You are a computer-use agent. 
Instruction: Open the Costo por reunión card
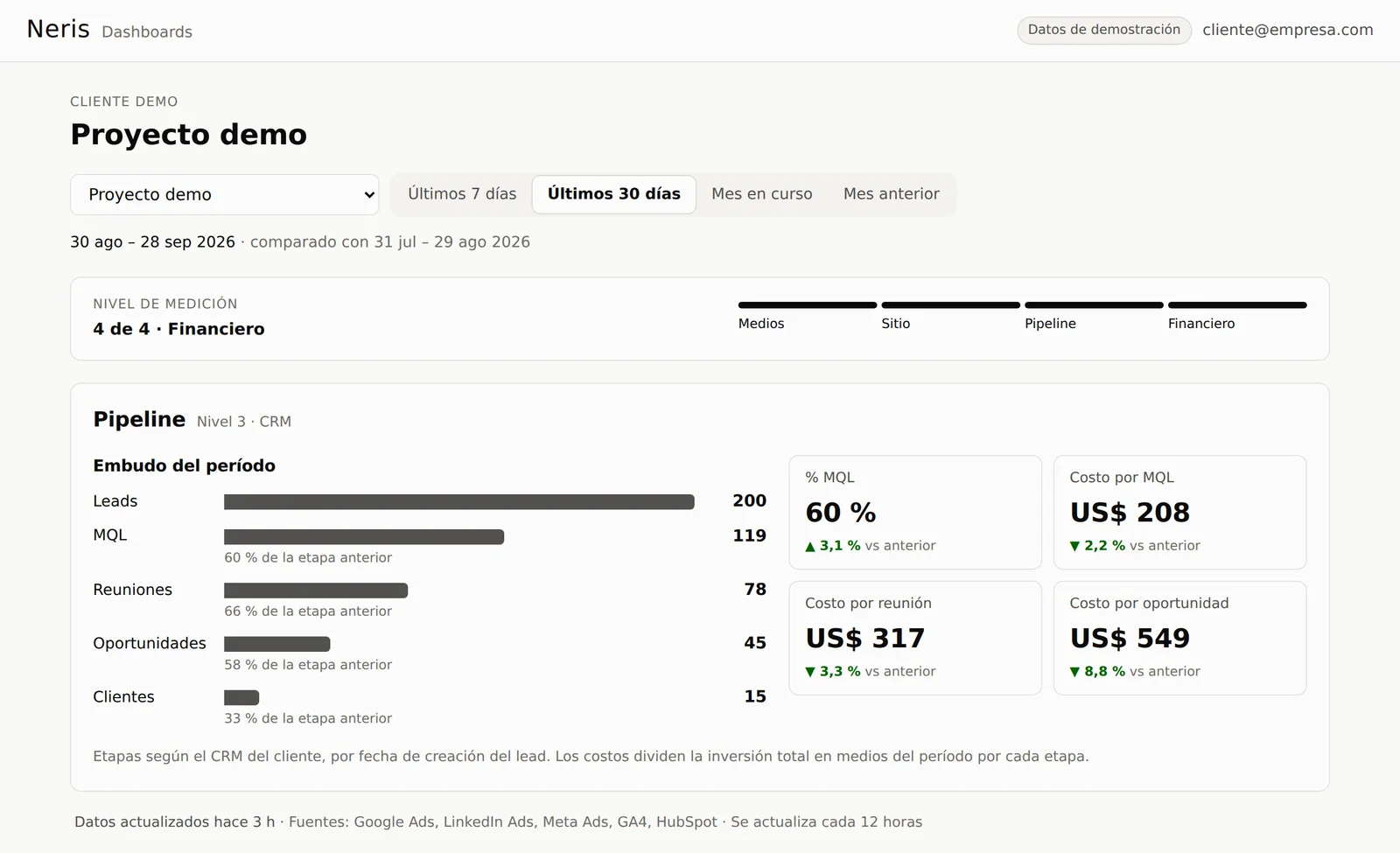point(915,638)
